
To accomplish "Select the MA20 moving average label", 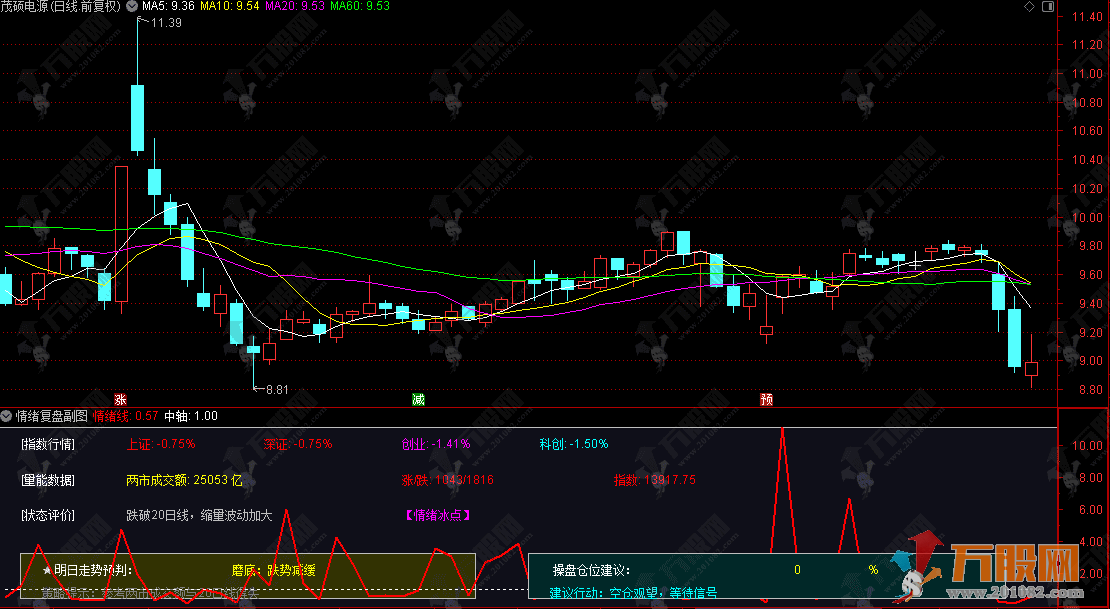I will pos(296,6).
